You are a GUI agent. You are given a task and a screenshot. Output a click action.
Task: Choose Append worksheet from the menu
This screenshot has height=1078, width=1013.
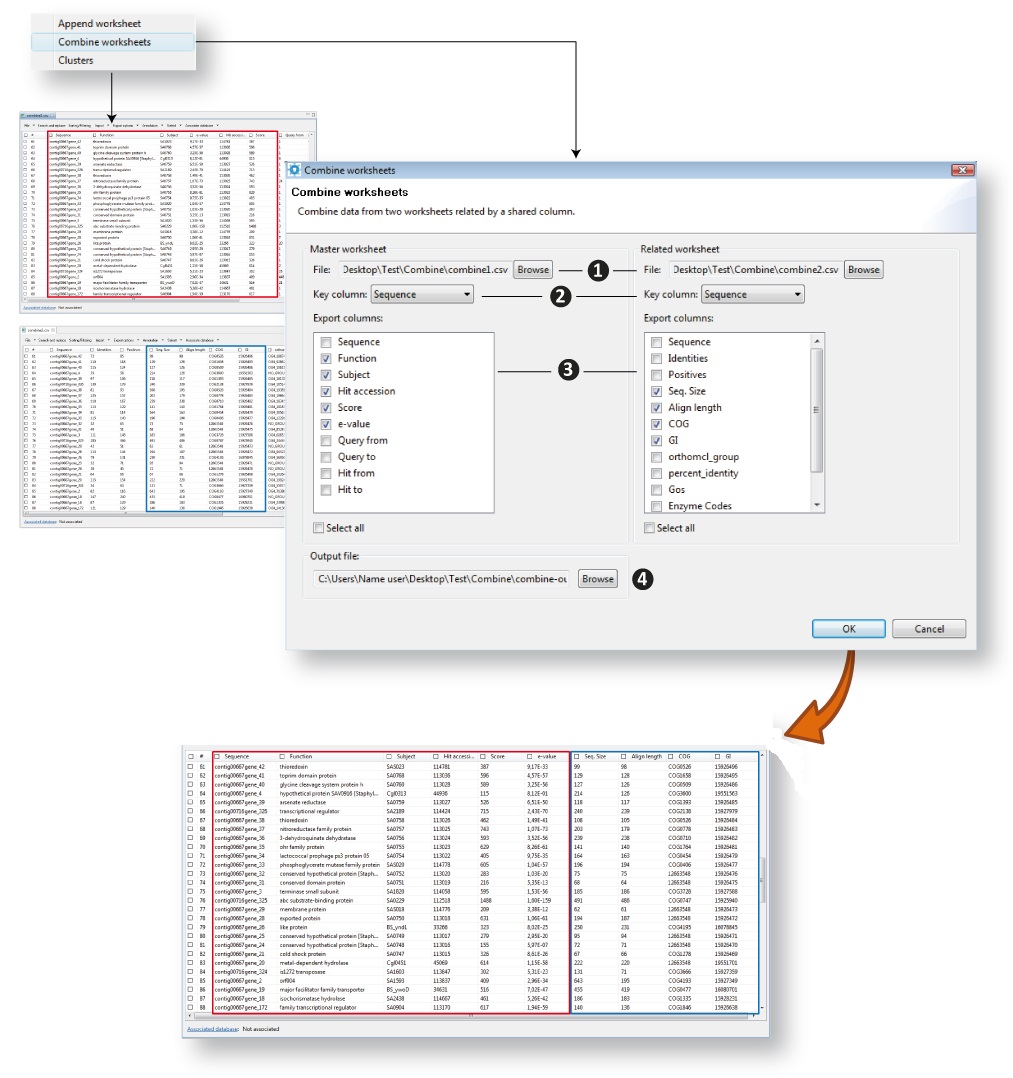click(99, 23)
